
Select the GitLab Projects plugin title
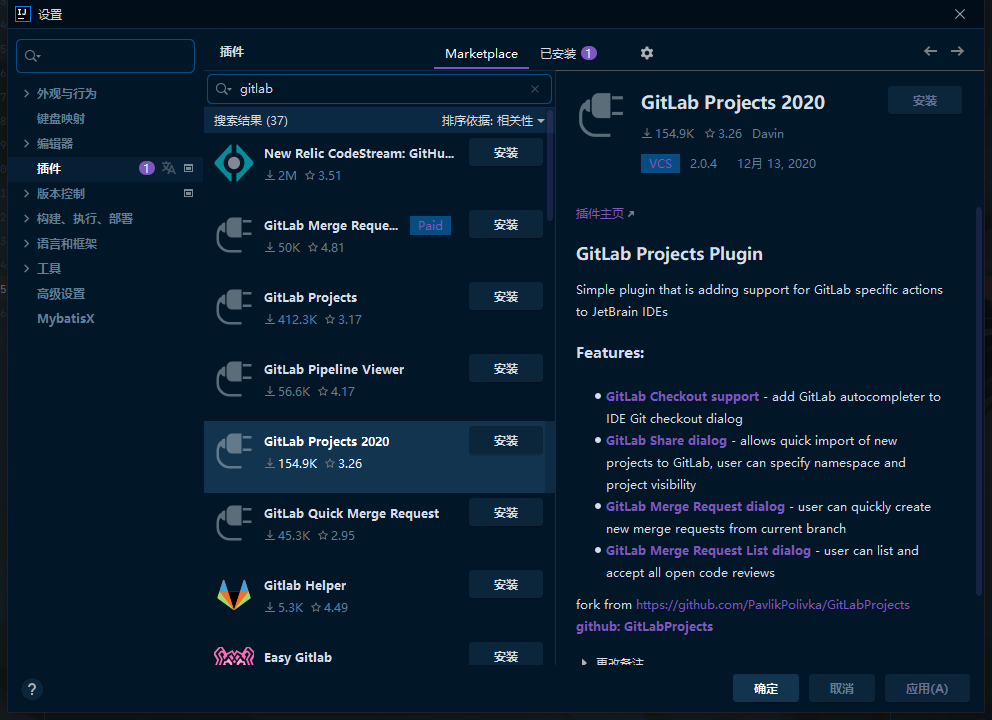pos(310,297)
